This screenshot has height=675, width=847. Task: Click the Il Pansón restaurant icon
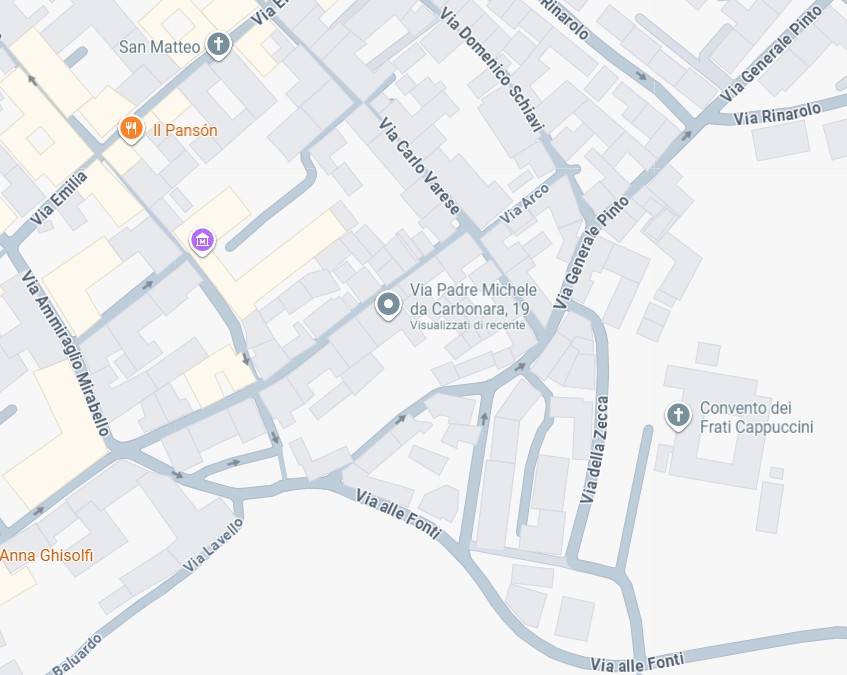tap(131, 130)
